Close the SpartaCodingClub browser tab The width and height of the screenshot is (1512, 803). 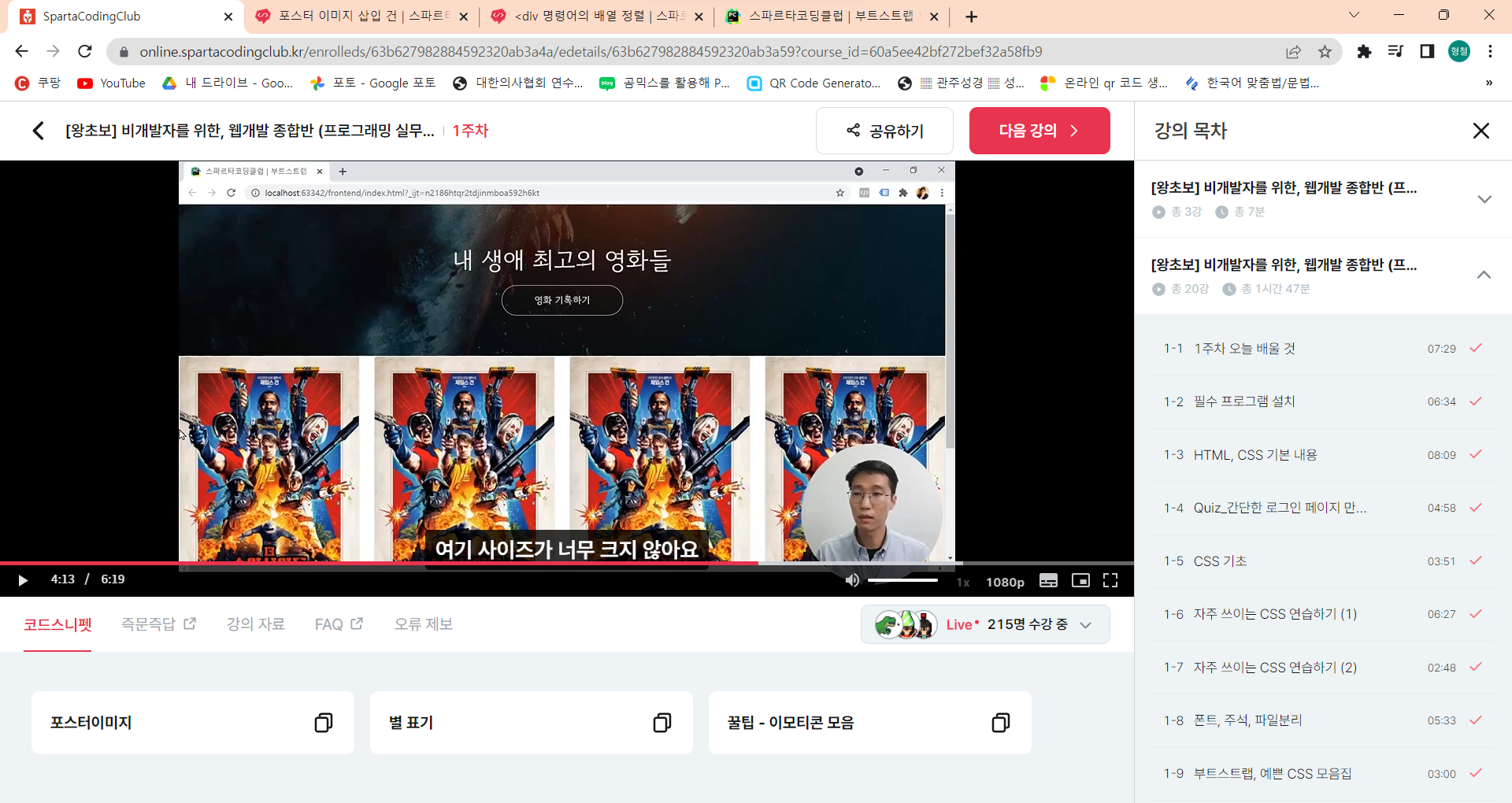(x=228, y=17)
